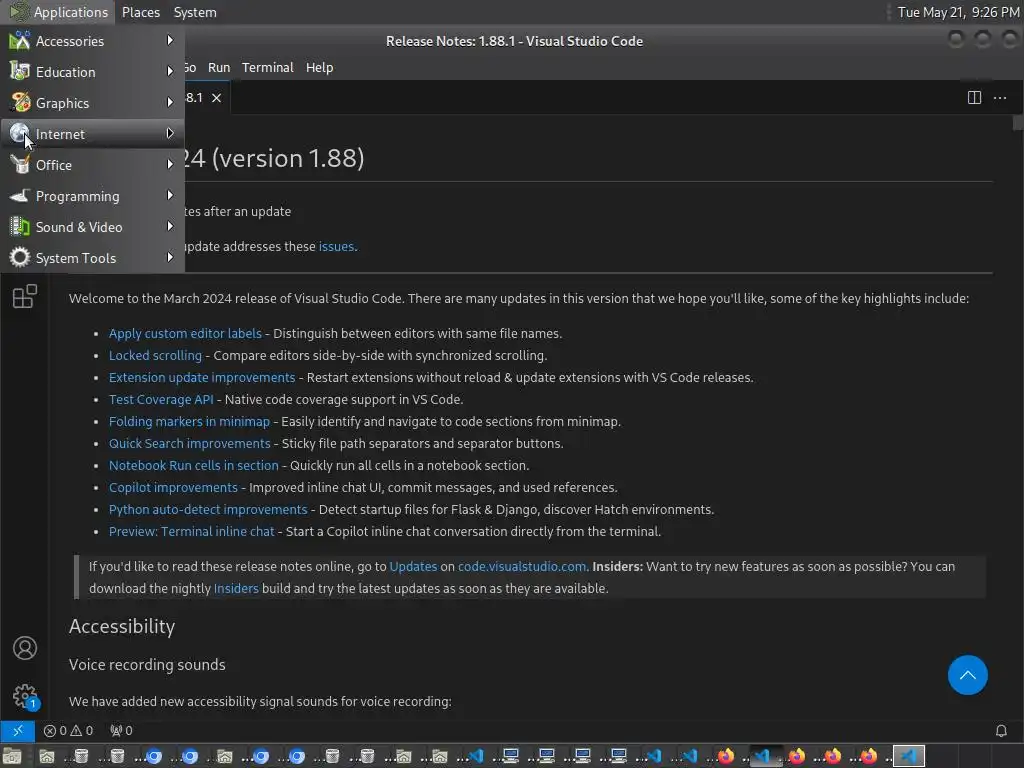Viewport: 1024px width, 768px height.
Task: Click the Sound & Video icon
Action: pos(20,227)
